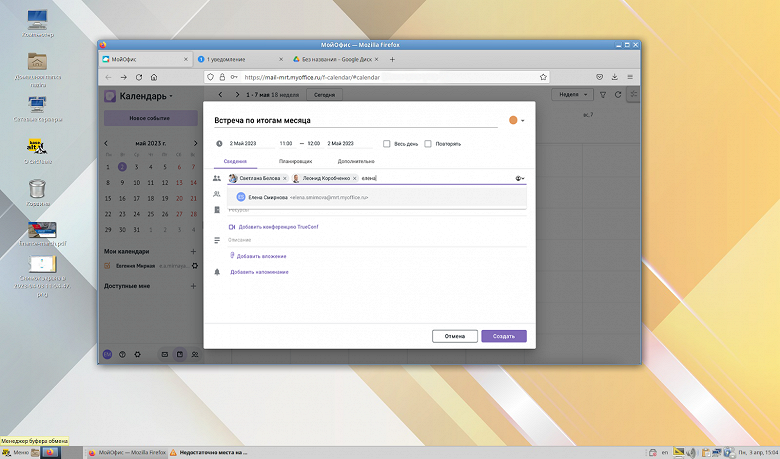The width and height of the screenshot is (780, 459).
Task: Check the Повторять checkbox
Action: [x=428, y=143]
